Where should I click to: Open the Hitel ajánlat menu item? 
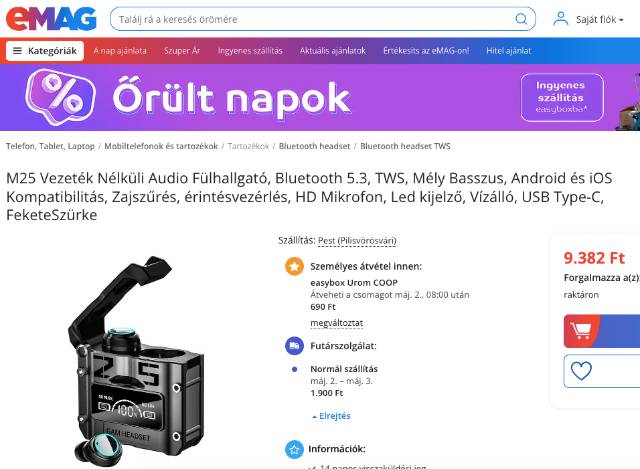pos(509,51)
